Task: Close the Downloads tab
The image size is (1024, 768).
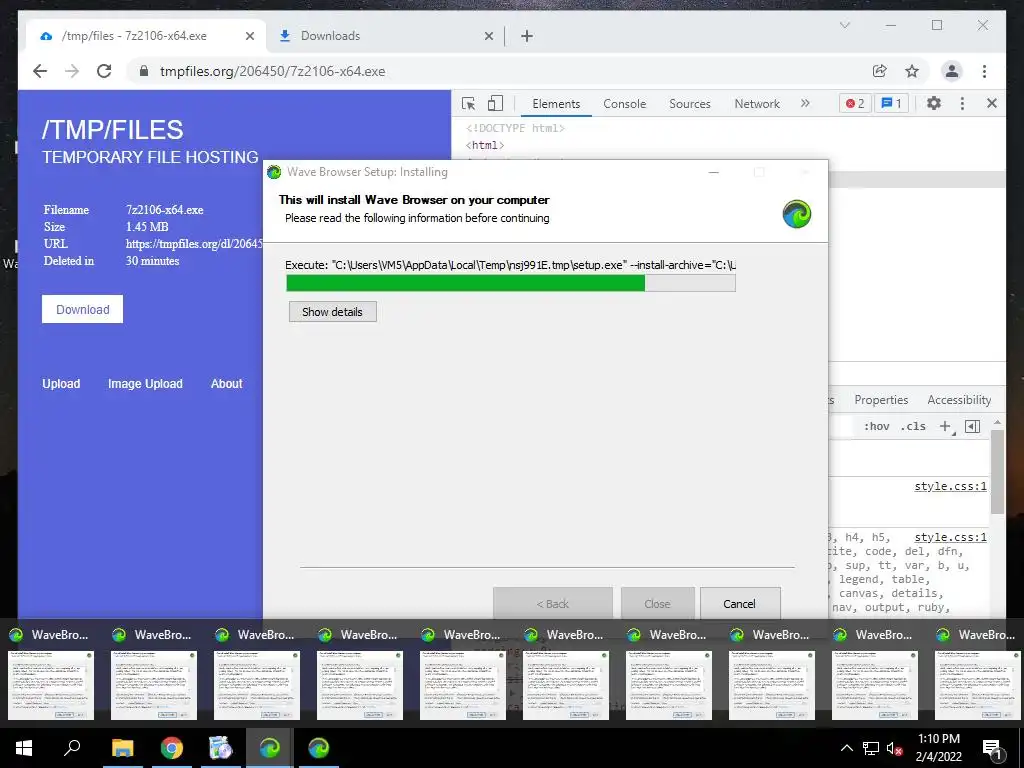Action: coord(488,36)
